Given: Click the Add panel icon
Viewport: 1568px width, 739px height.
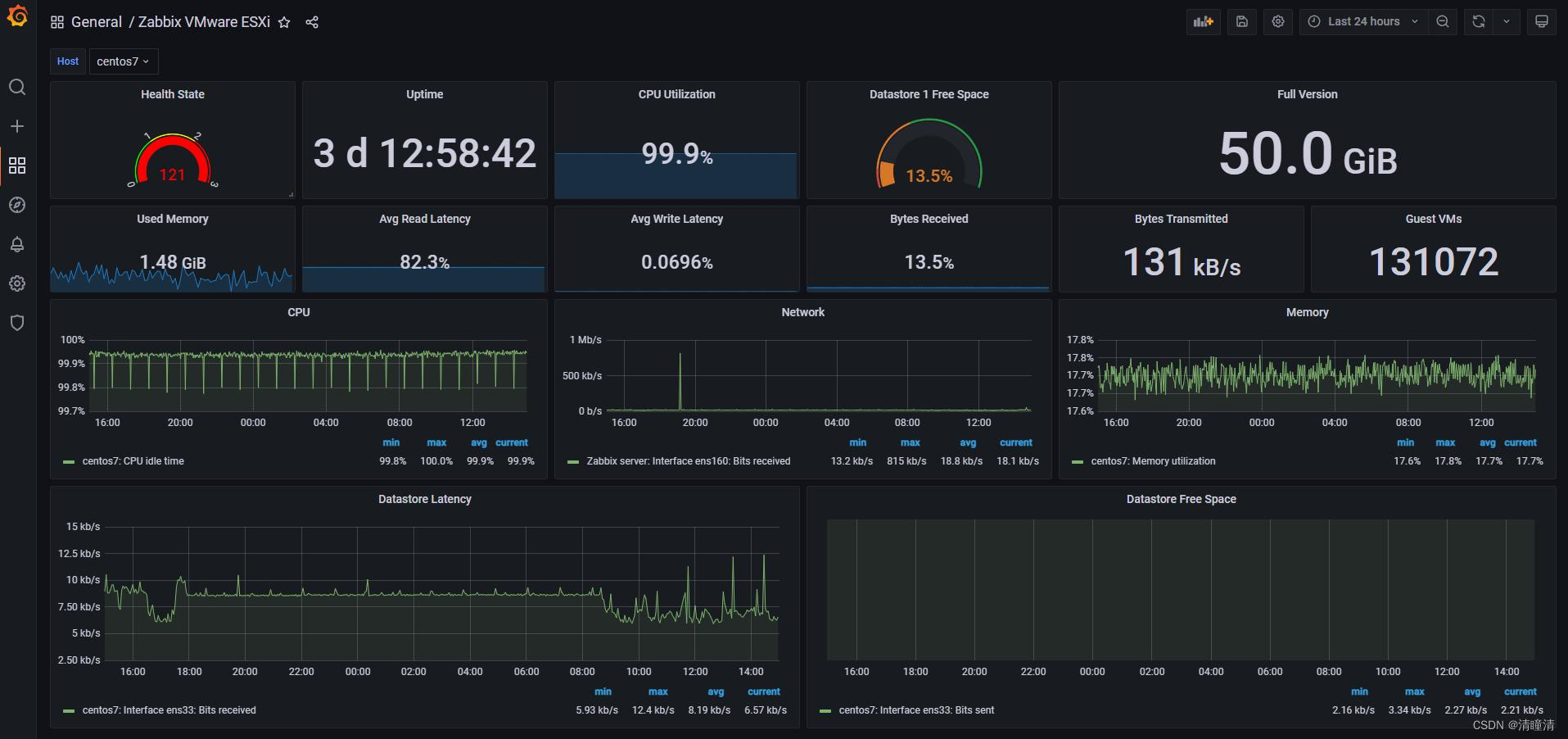Looking at the screenshot, I should pyautogui.click(x=1203, y=22).
